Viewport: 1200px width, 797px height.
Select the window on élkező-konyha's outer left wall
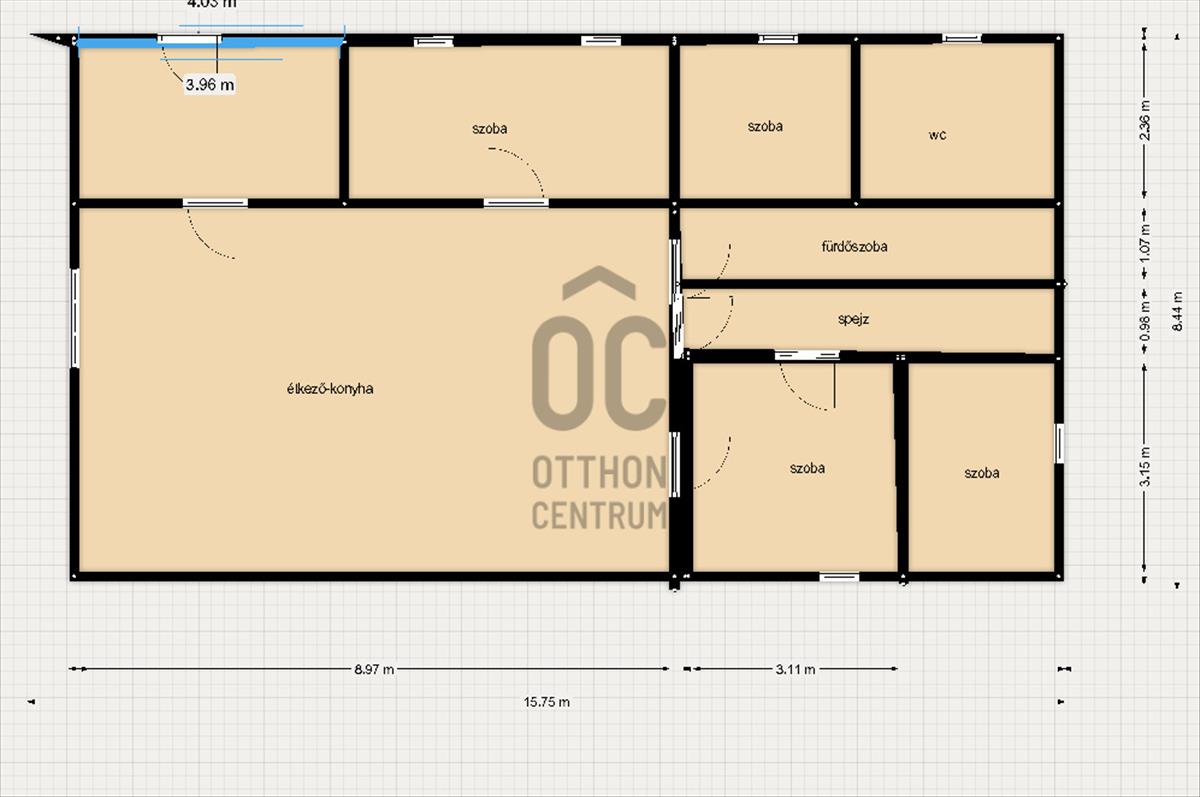pyautogui.click(x=75, y=318)
